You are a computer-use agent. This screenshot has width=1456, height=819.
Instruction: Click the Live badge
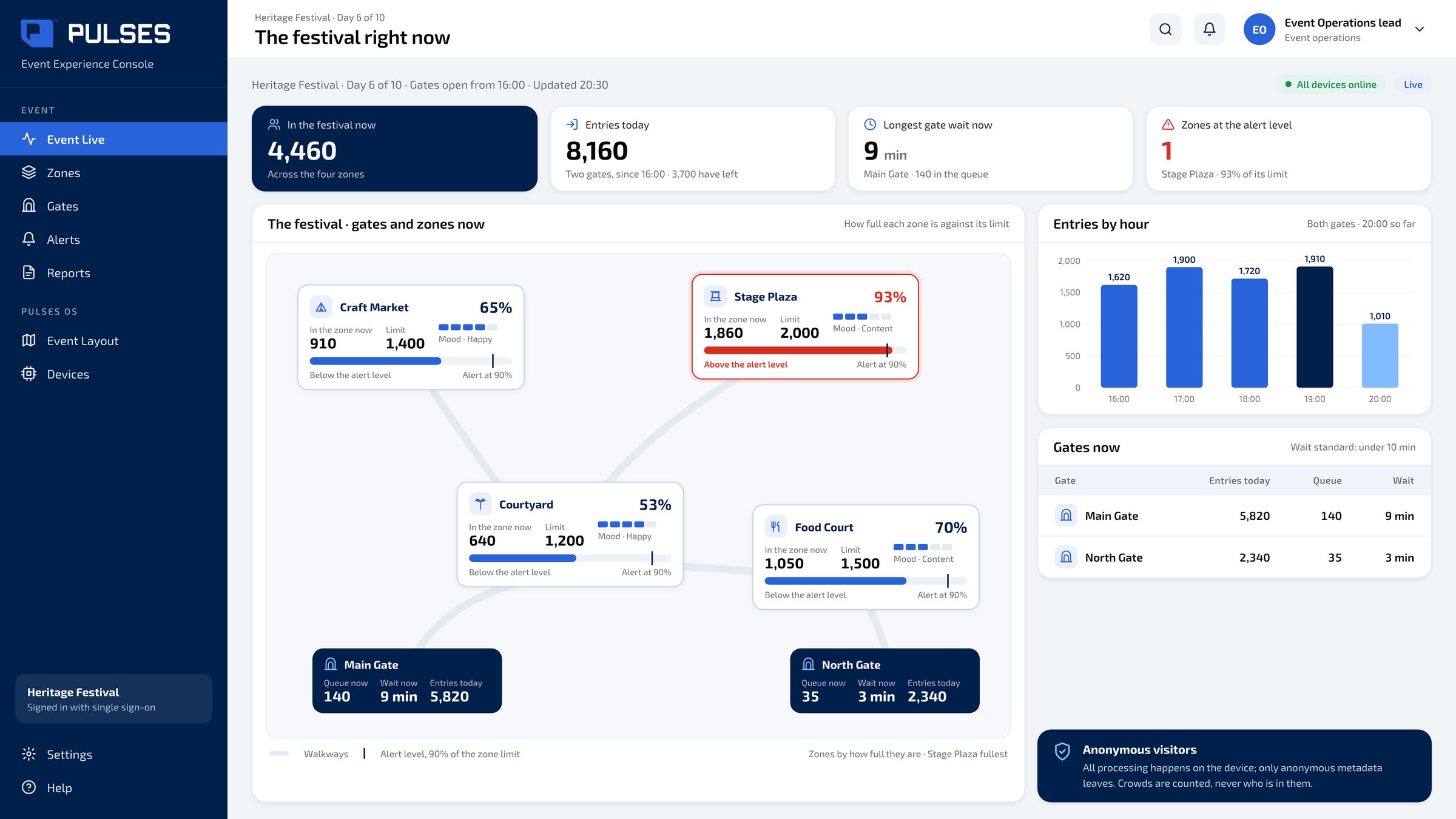[x=1412, y=84]
